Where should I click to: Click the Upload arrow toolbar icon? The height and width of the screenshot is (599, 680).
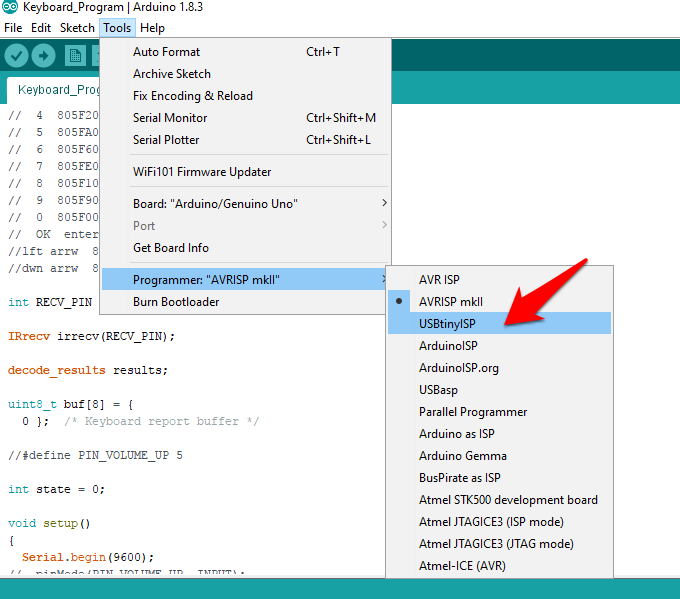pos(44,56)
